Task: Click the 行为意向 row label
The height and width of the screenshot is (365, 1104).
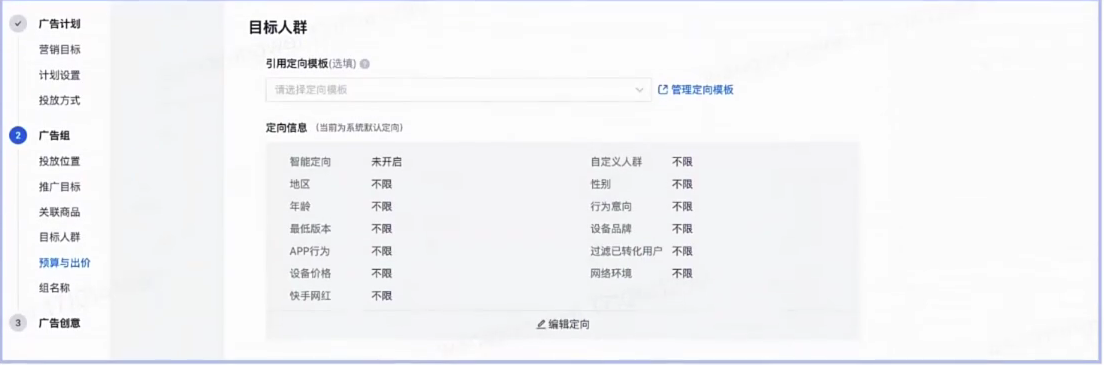Action: pyautogui.click(x=611, y=206)
